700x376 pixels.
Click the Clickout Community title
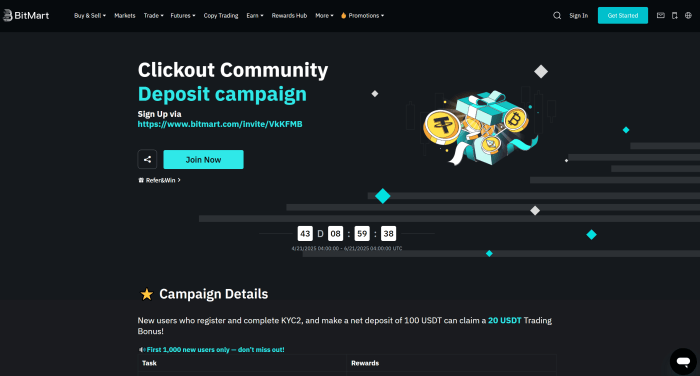pos(233,70)
